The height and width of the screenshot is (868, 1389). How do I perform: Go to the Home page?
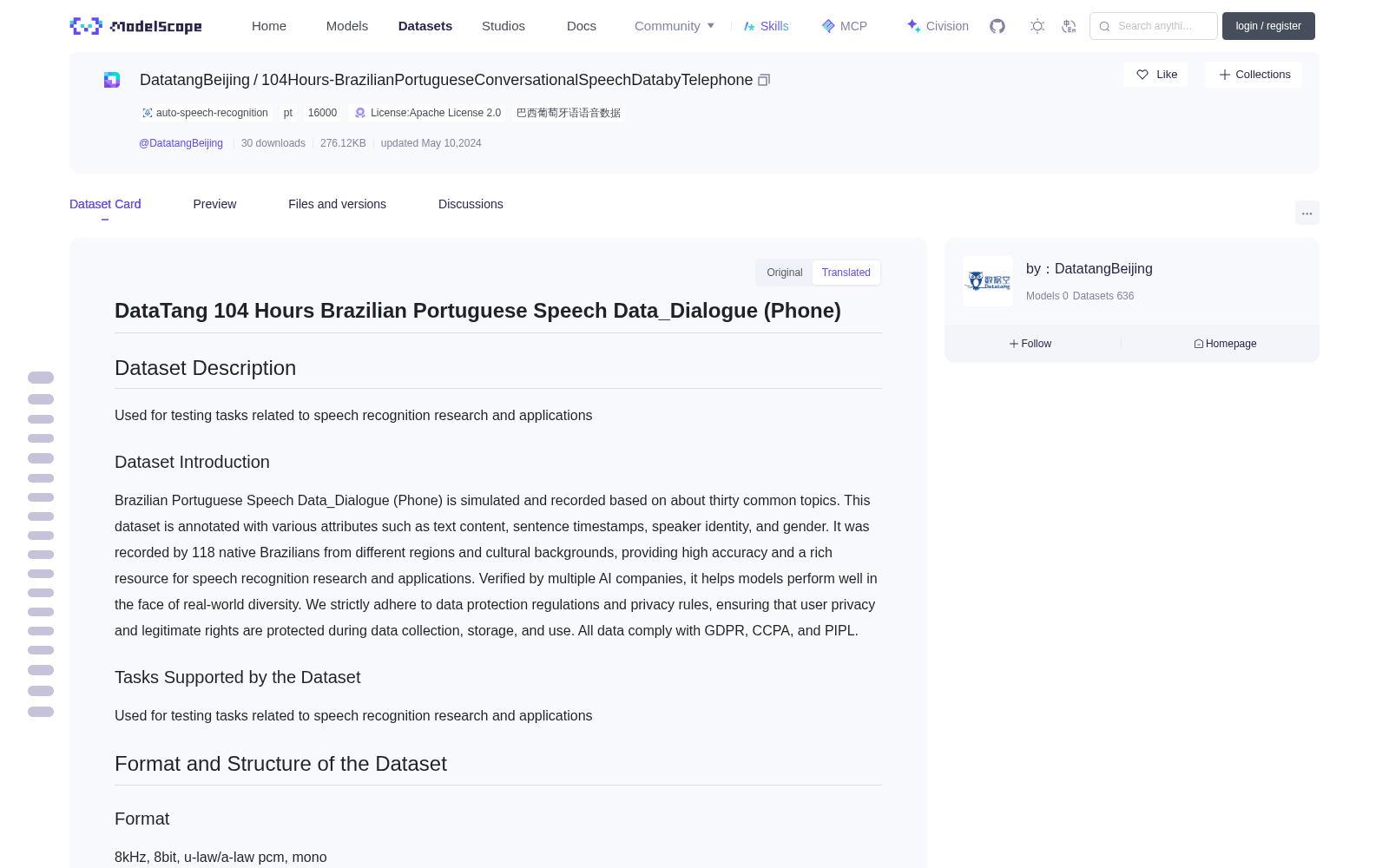coord(269,26)
